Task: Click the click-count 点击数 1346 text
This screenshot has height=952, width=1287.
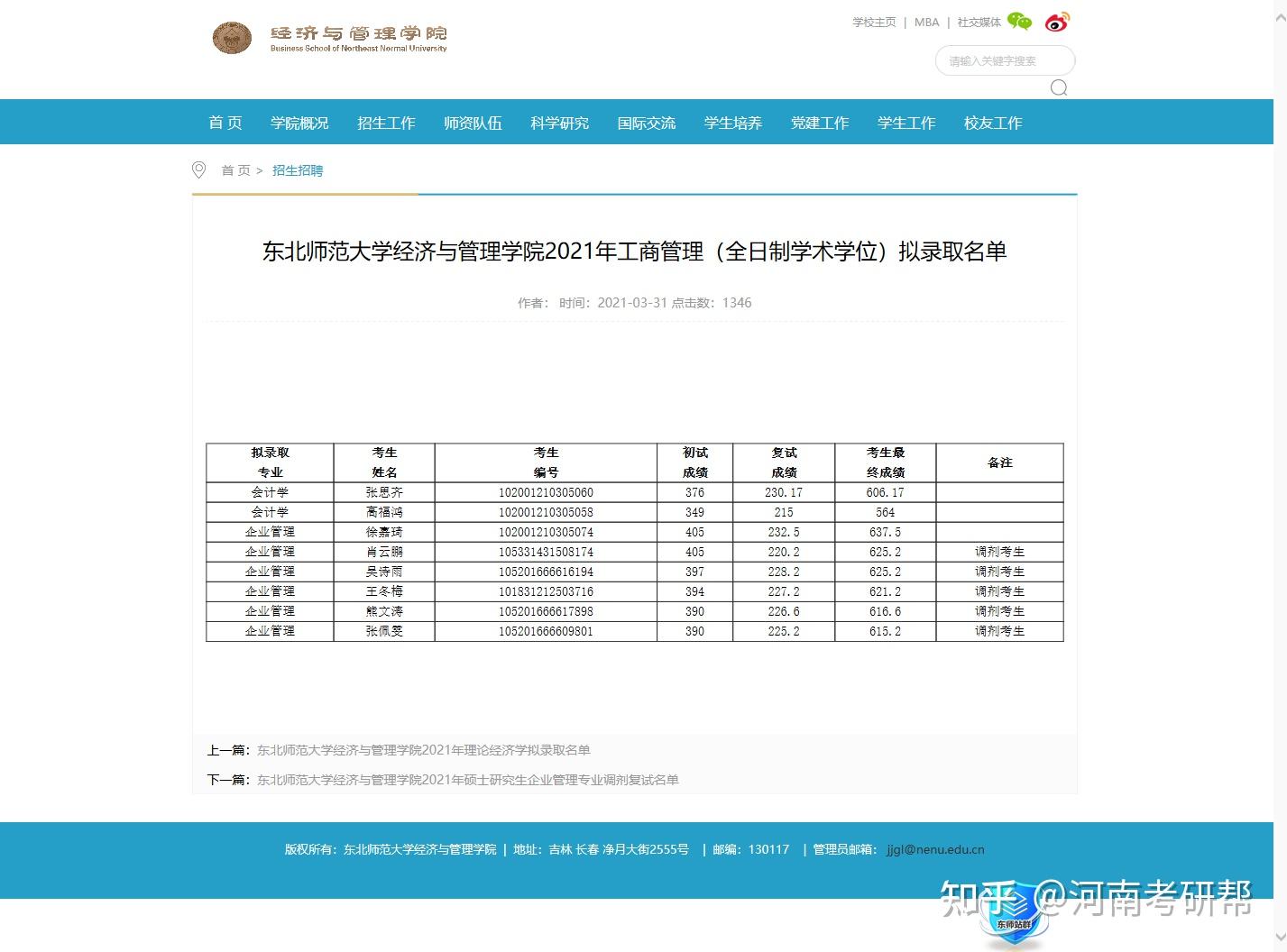Action: pos(712,303)
